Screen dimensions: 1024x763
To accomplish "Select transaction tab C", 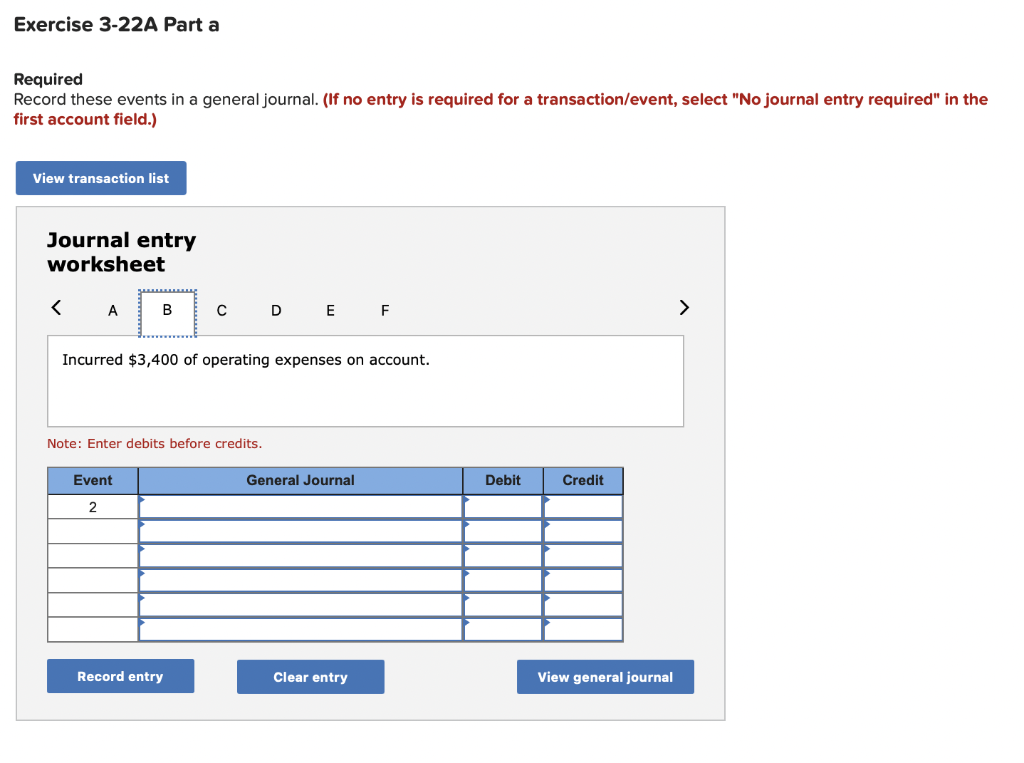I will [x=221, y=311].
